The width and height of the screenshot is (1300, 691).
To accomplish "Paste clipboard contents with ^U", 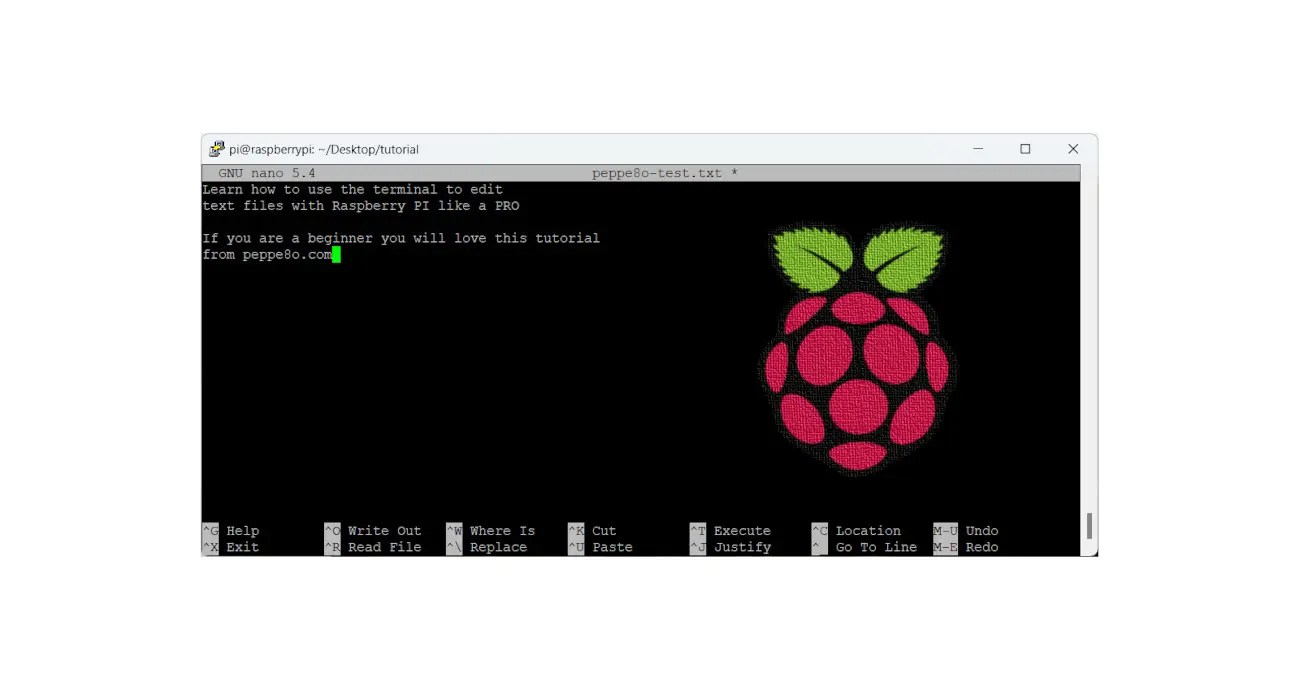I will [611, 547].
